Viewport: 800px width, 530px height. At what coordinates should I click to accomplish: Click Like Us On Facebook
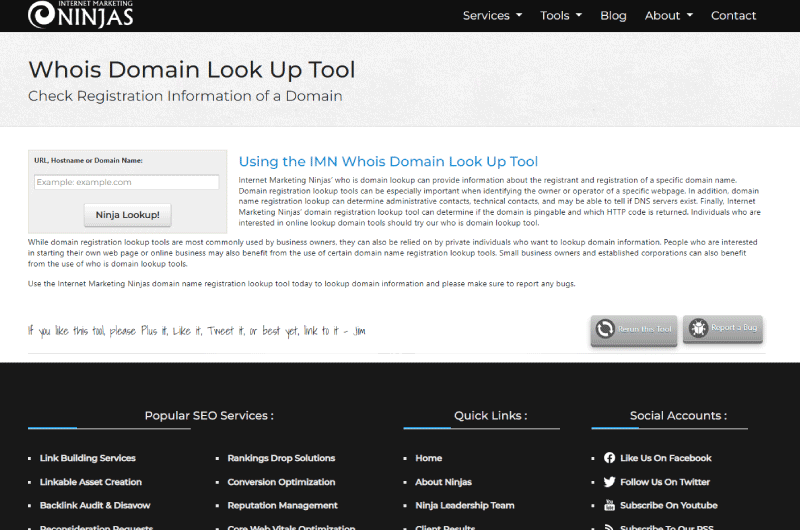click(x=666, y=458)
